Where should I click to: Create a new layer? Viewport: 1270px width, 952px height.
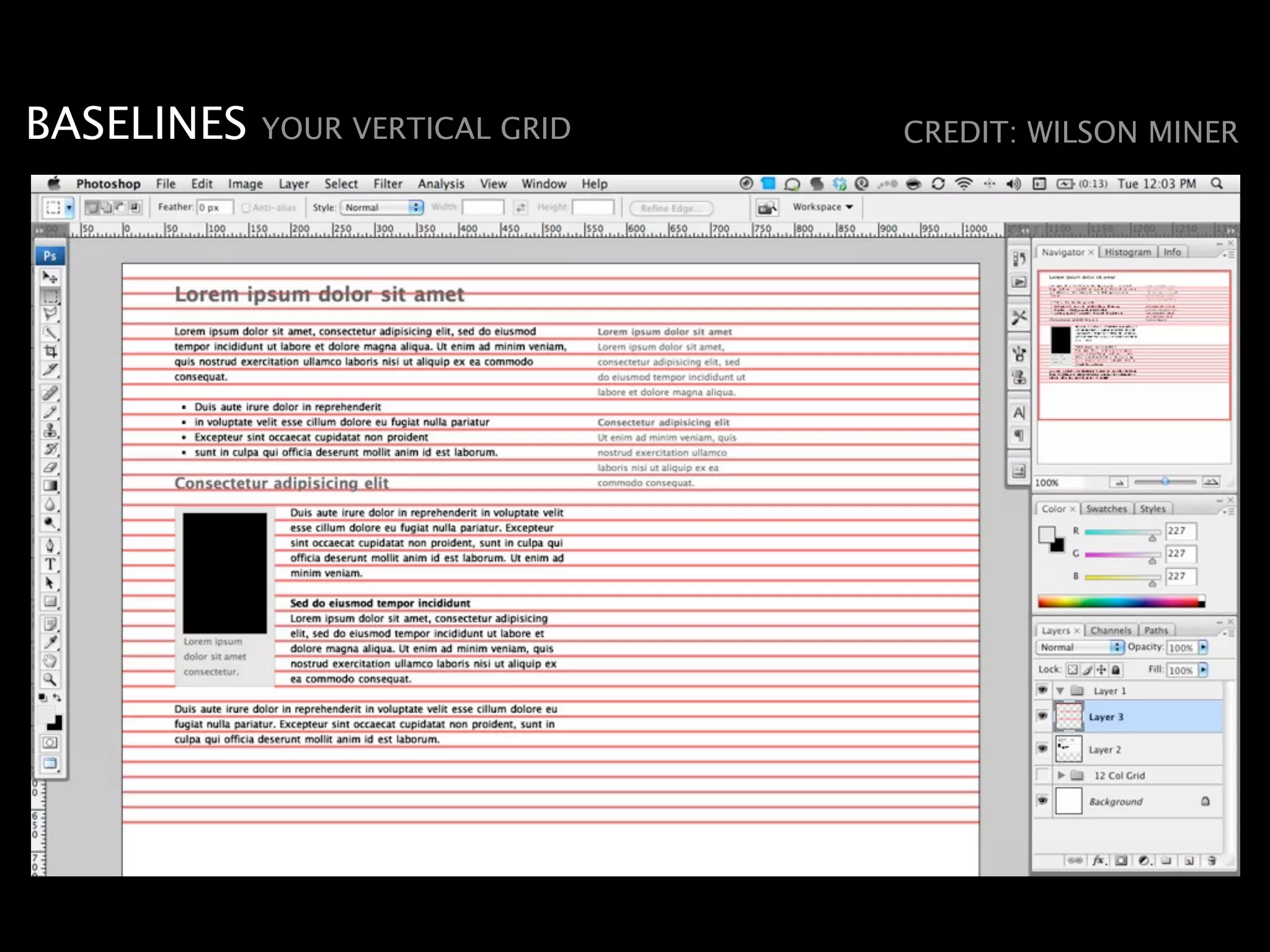click(1189, 860)
